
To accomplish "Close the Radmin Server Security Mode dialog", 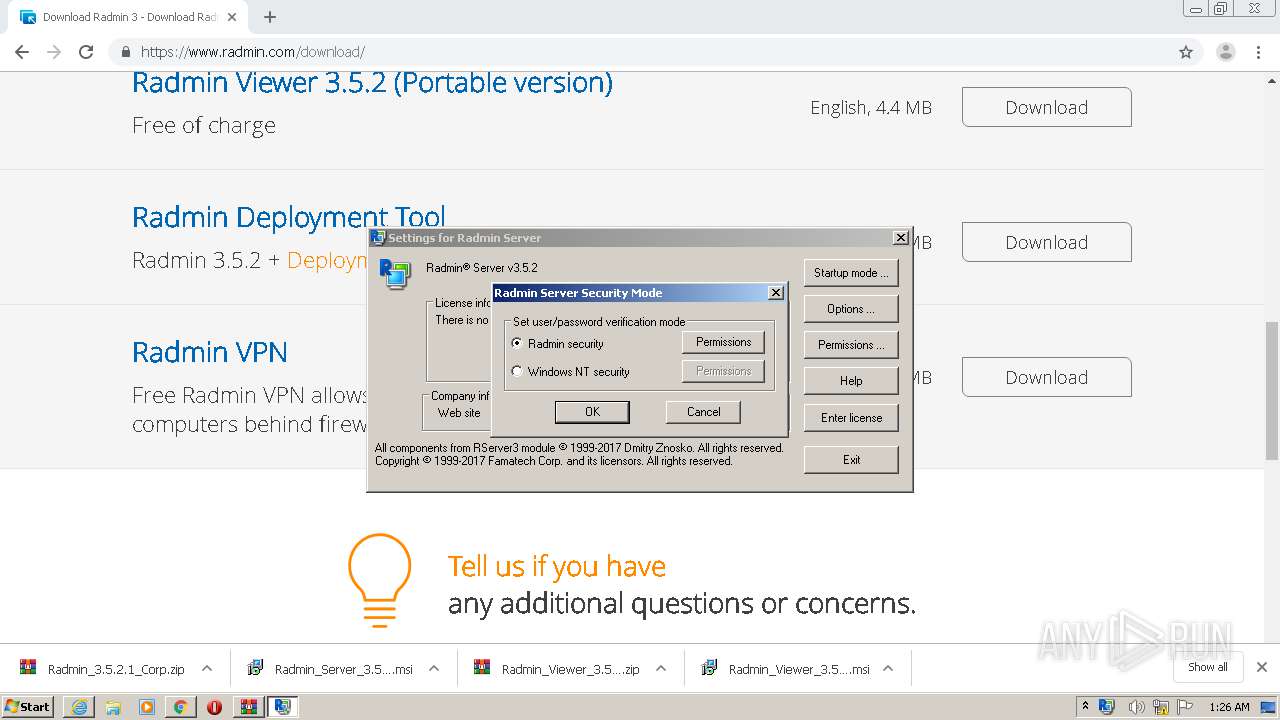I will [x=775, y=293].
